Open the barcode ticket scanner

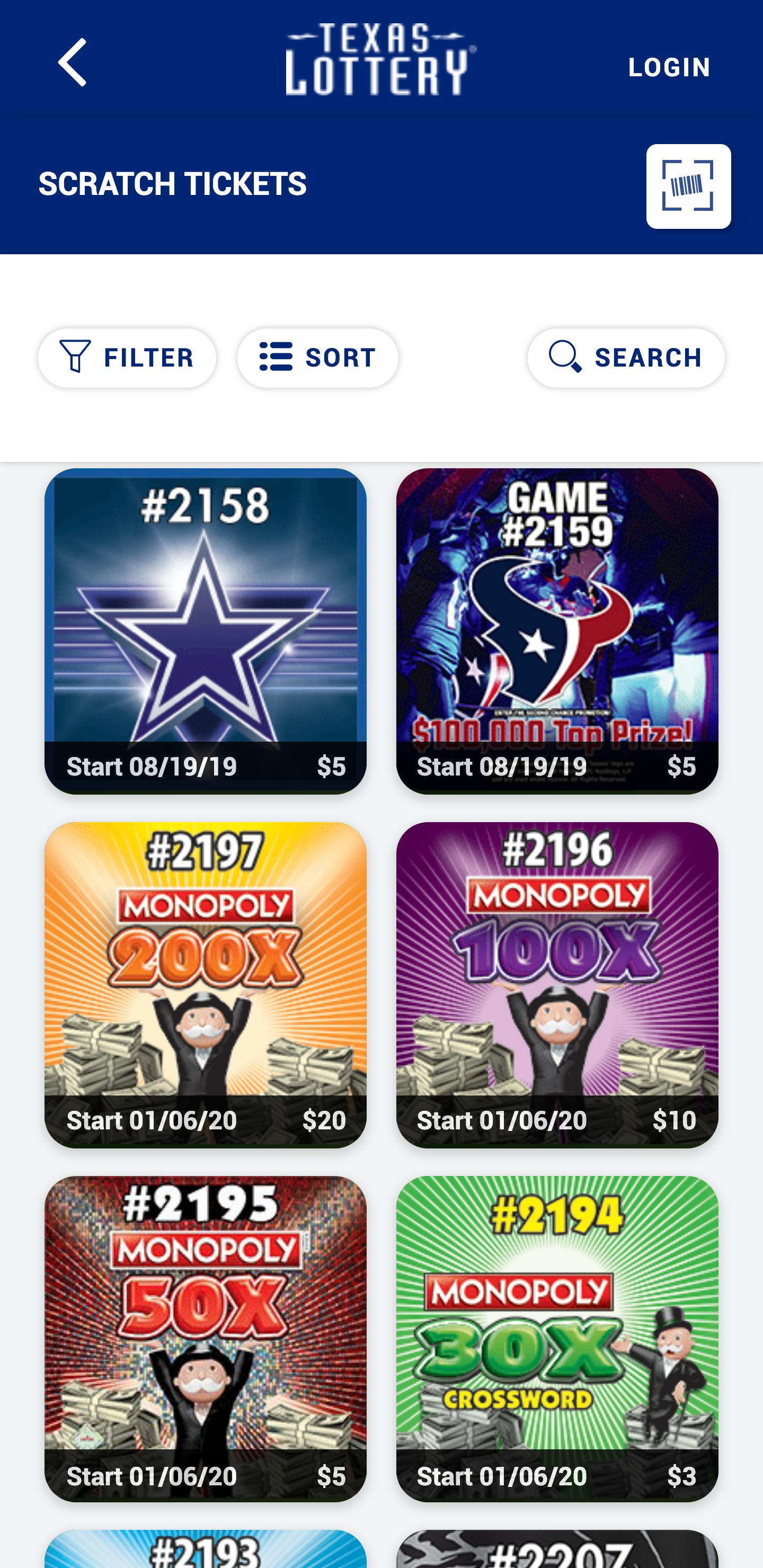pos(688,186)
